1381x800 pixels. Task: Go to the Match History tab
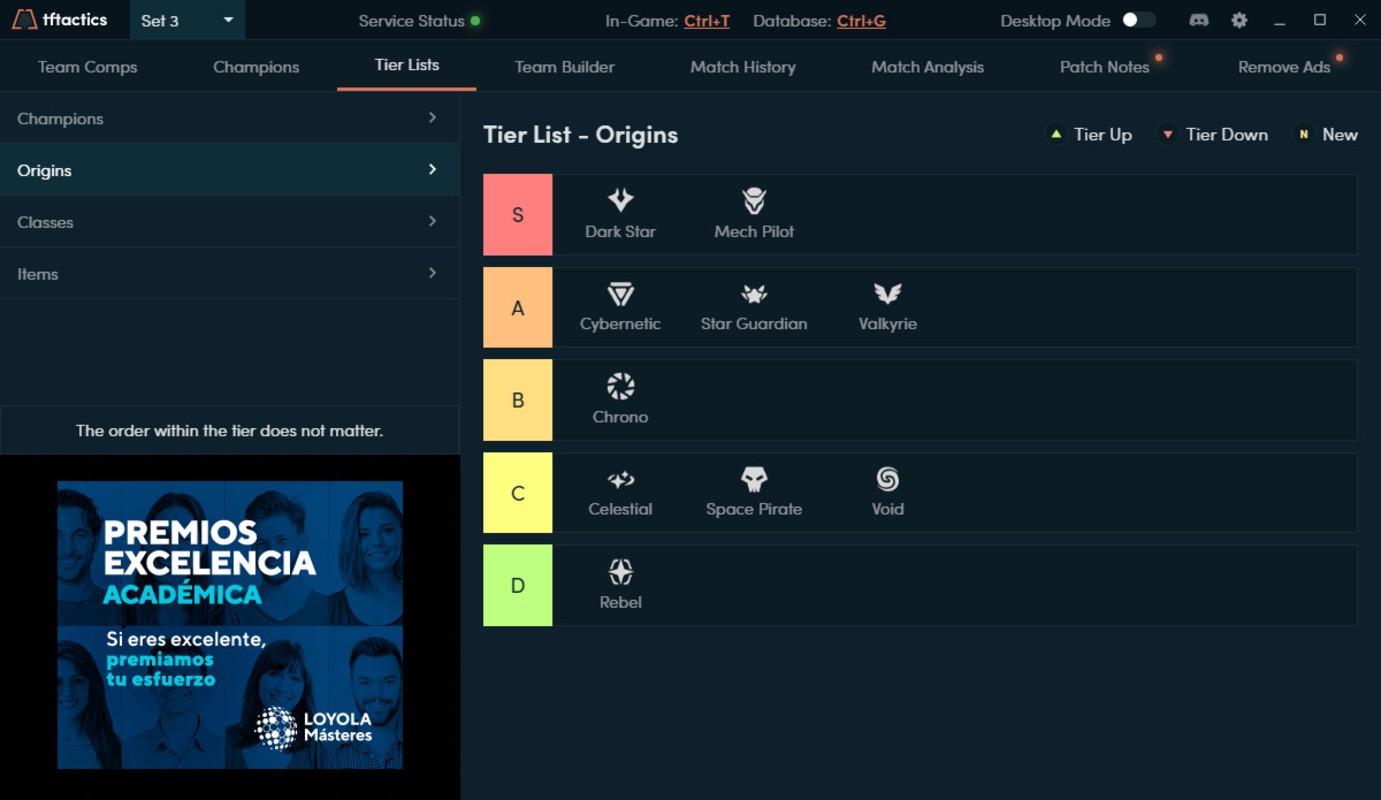(743, 67)
